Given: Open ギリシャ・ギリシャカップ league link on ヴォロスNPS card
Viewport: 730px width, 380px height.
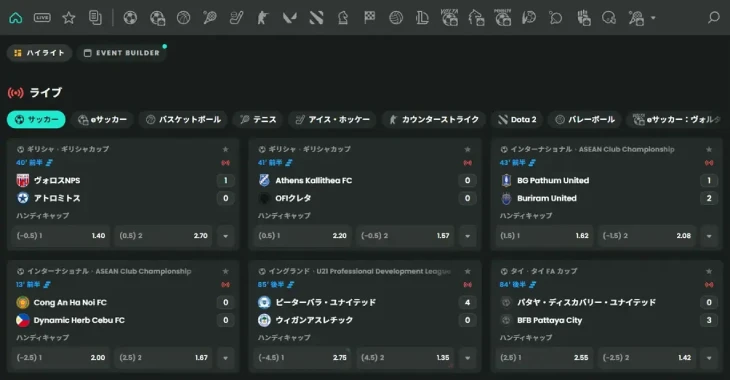Looking at the screenshot, I should coord(68,149).
